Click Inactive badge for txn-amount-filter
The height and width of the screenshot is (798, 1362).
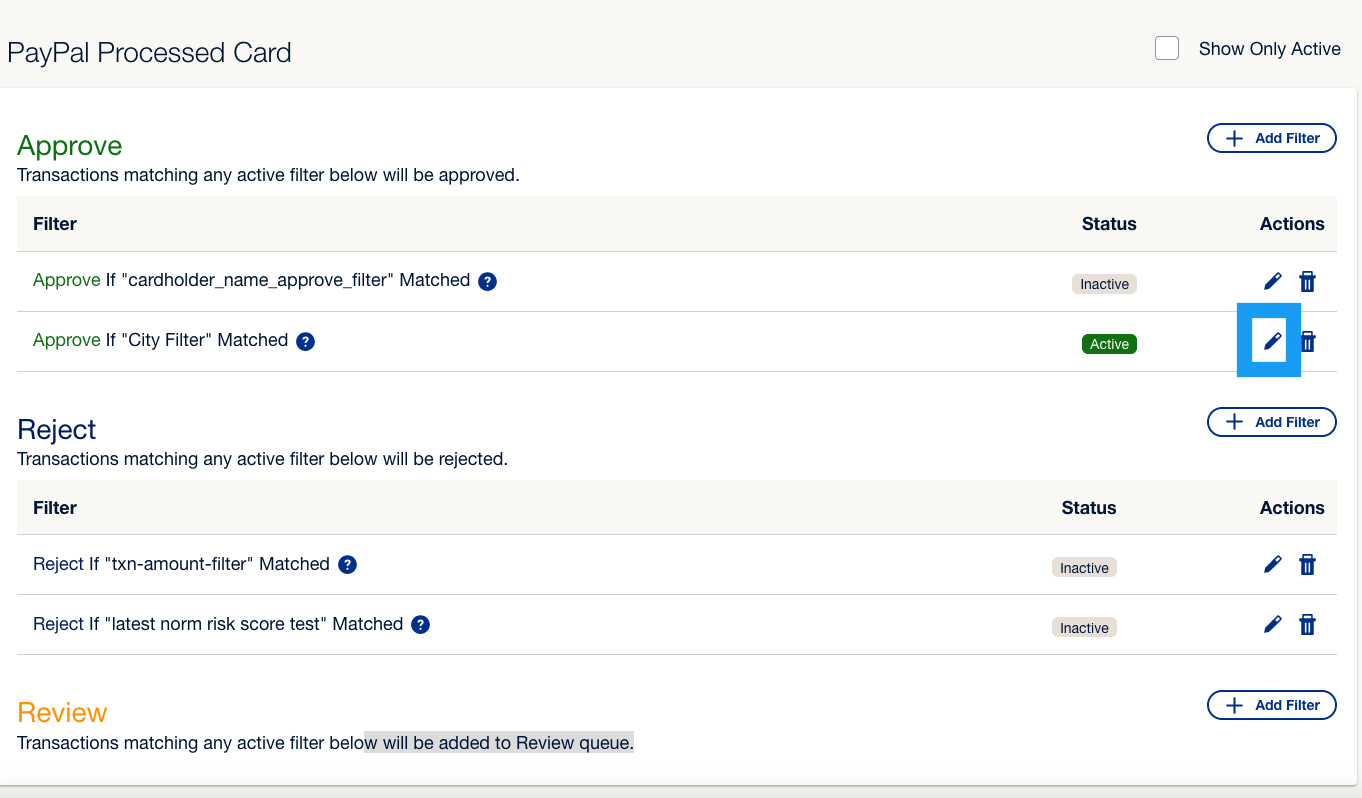(x=1084, y=568)
